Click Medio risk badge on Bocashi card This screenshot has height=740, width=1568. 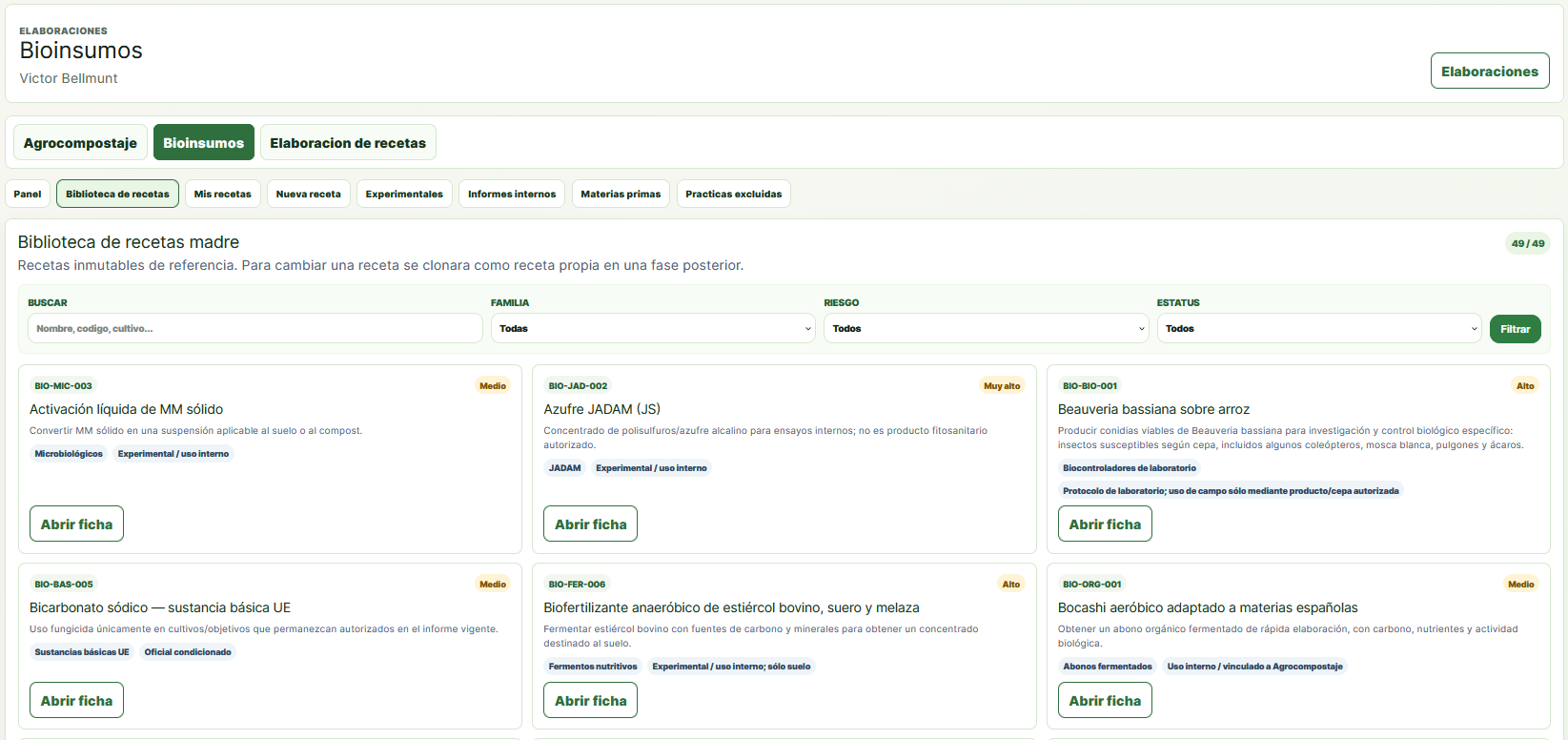point(1521,585)
